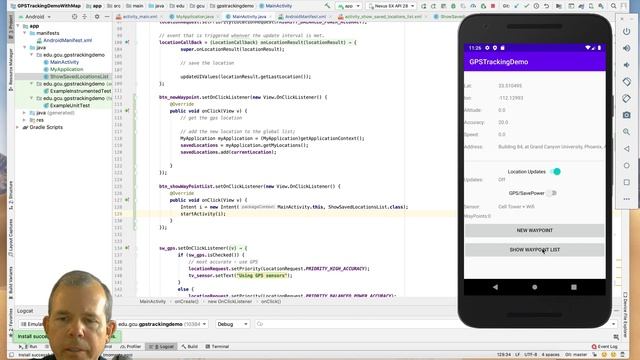Click onCreate() in editor breadcrumb
Screen dimensions: 640x360
pos(187,302)
